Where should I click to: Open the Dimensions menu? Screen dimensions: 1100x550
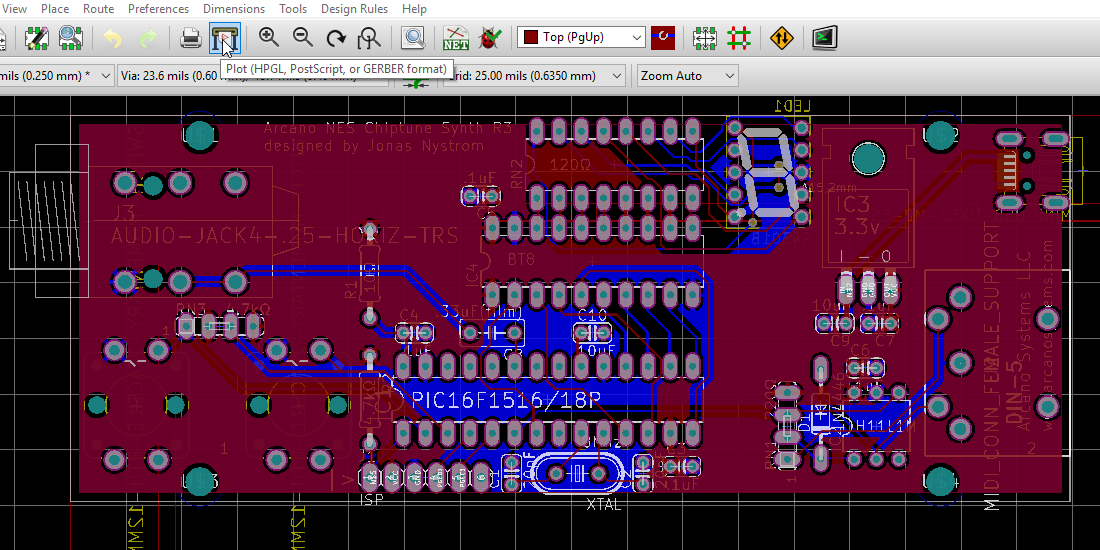point(234,9)
